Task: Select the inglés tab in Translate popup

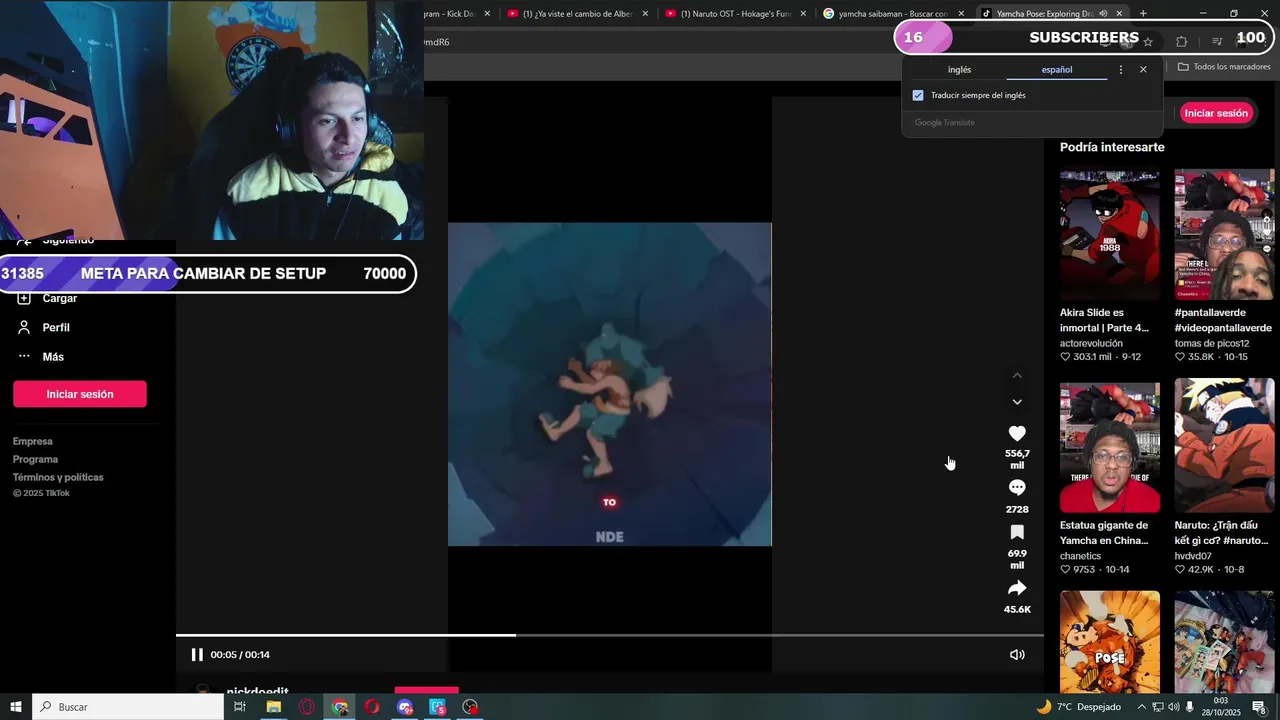Action: pos(959,70)
